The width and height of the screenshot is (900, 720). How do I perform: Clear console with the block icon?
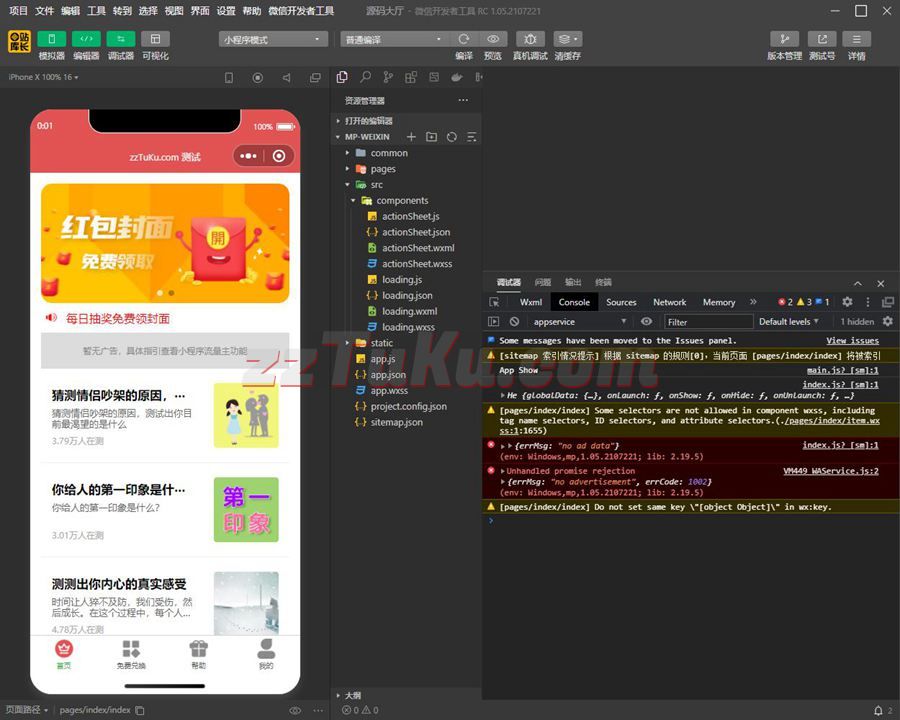(x=514, y=322)
